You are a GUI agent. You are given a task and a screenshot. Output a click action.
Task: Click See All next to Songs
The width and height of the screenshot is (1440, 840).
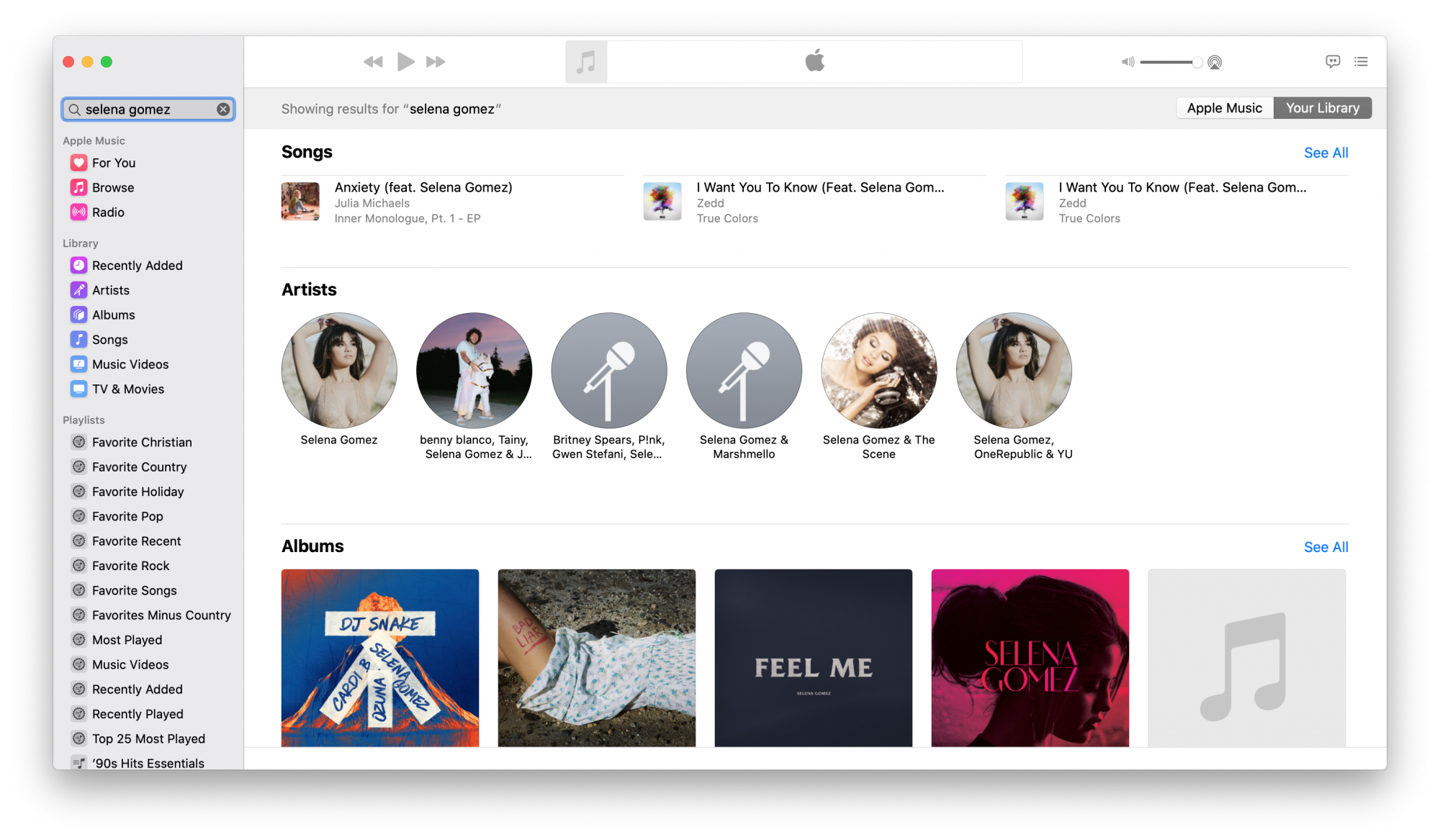1326,153
